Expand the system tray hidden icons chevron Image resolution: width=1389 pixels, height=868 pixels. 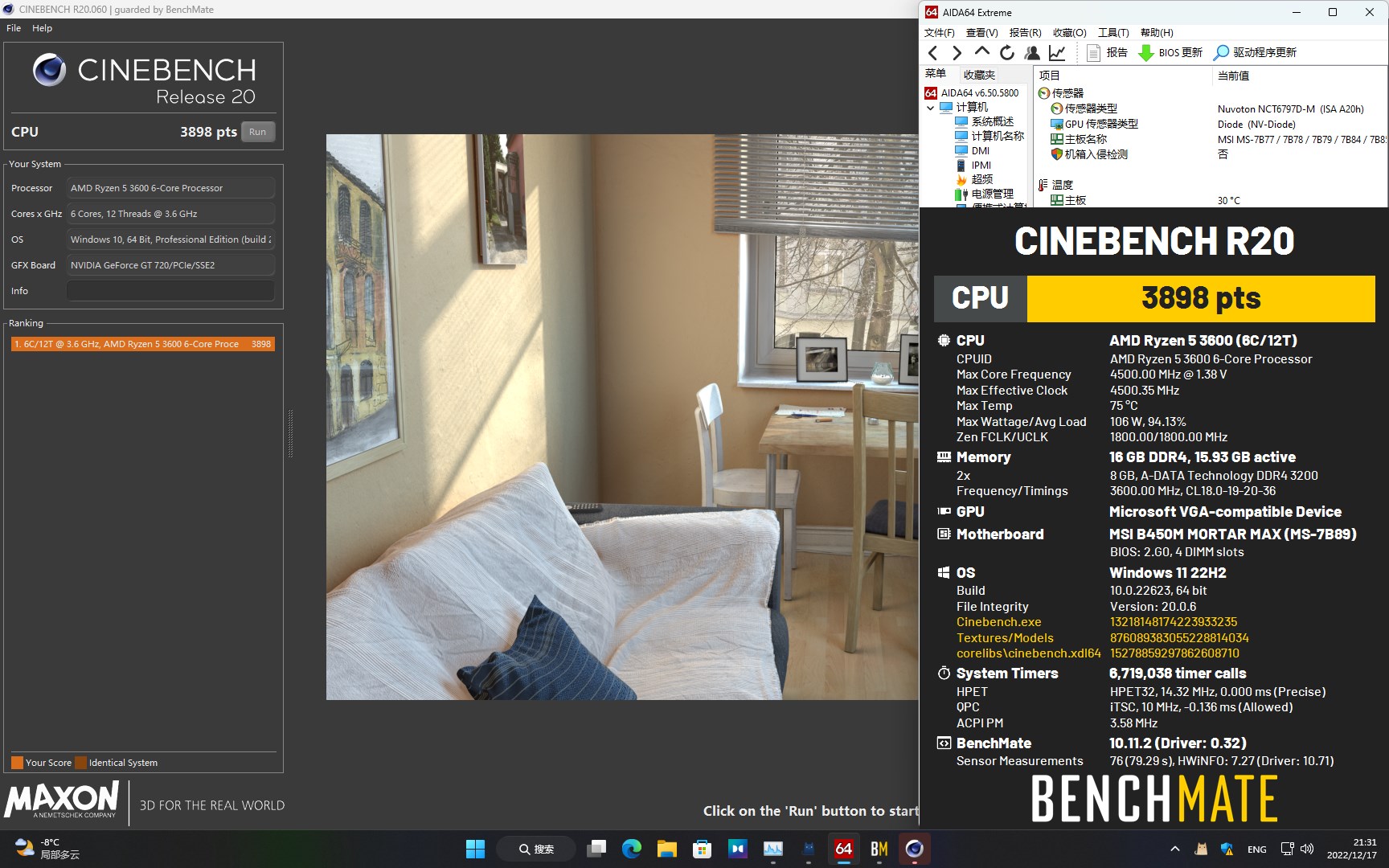click(1174, 849)
